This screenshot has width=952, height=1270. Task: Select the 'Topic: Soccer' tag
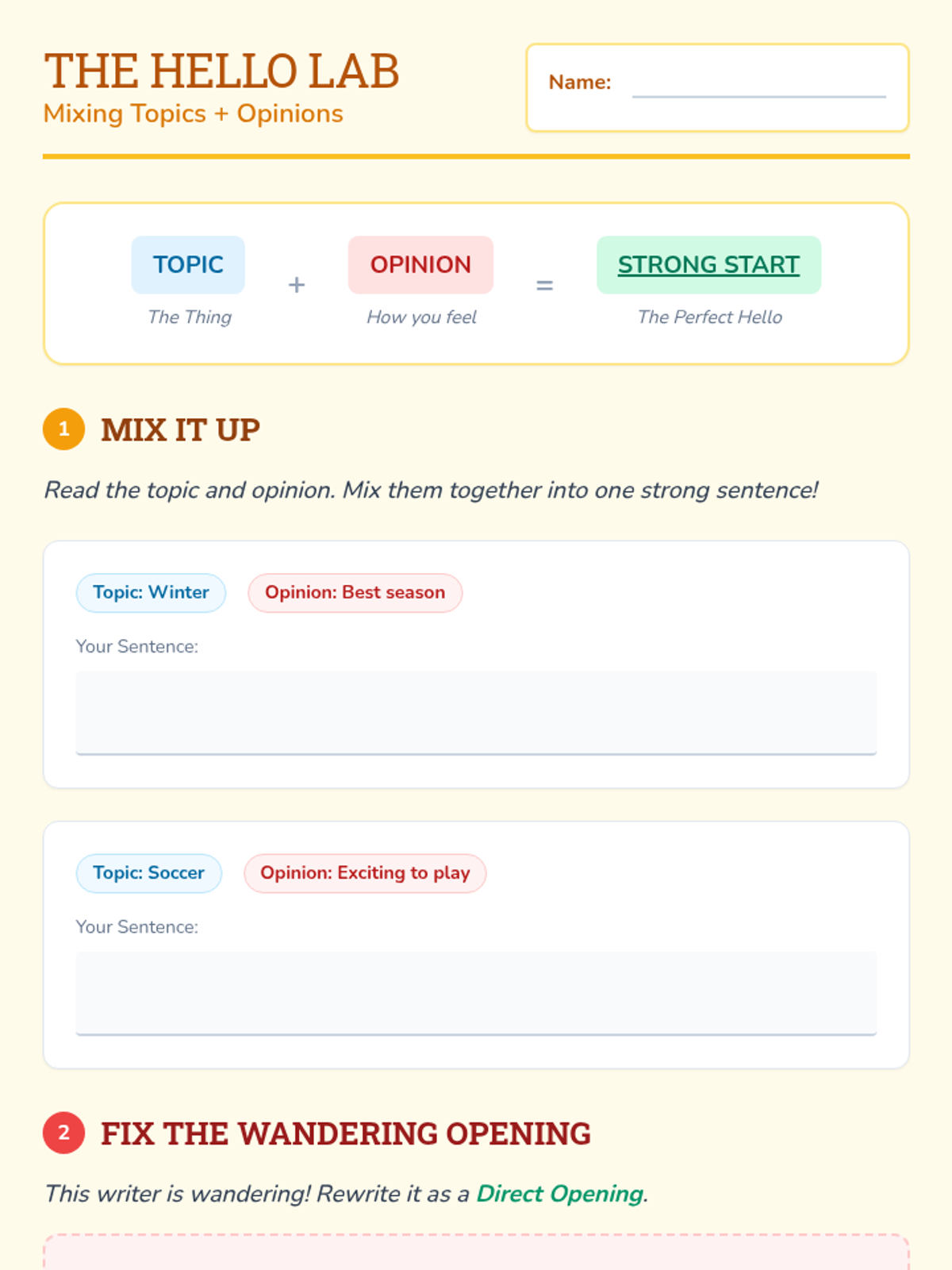tap(148, 873)
